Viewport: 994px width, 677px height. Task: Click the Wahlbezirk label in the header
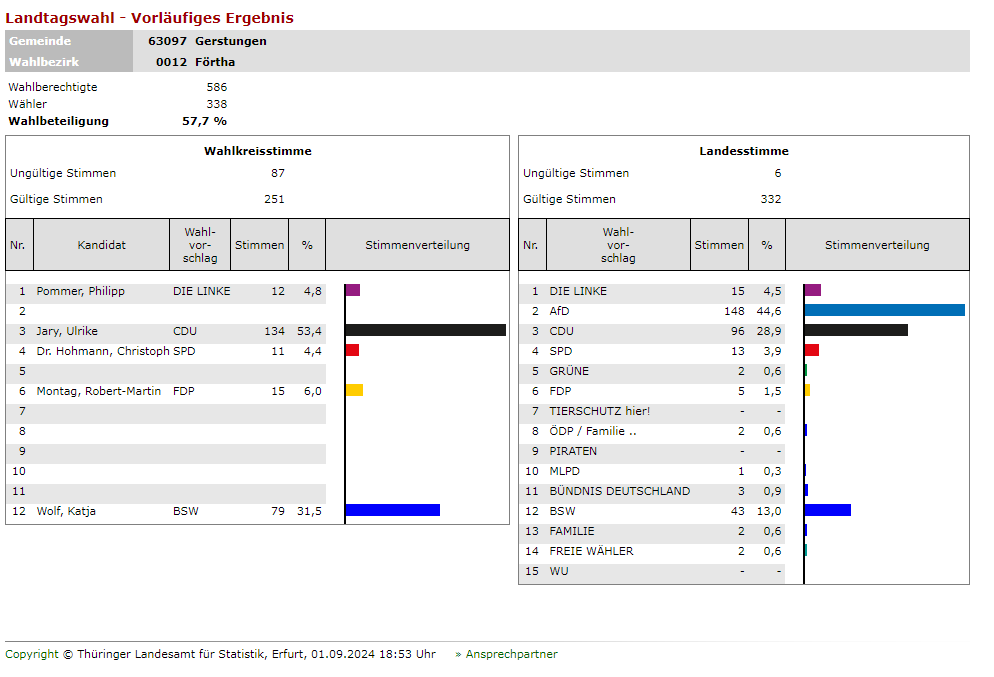(44, 61)
